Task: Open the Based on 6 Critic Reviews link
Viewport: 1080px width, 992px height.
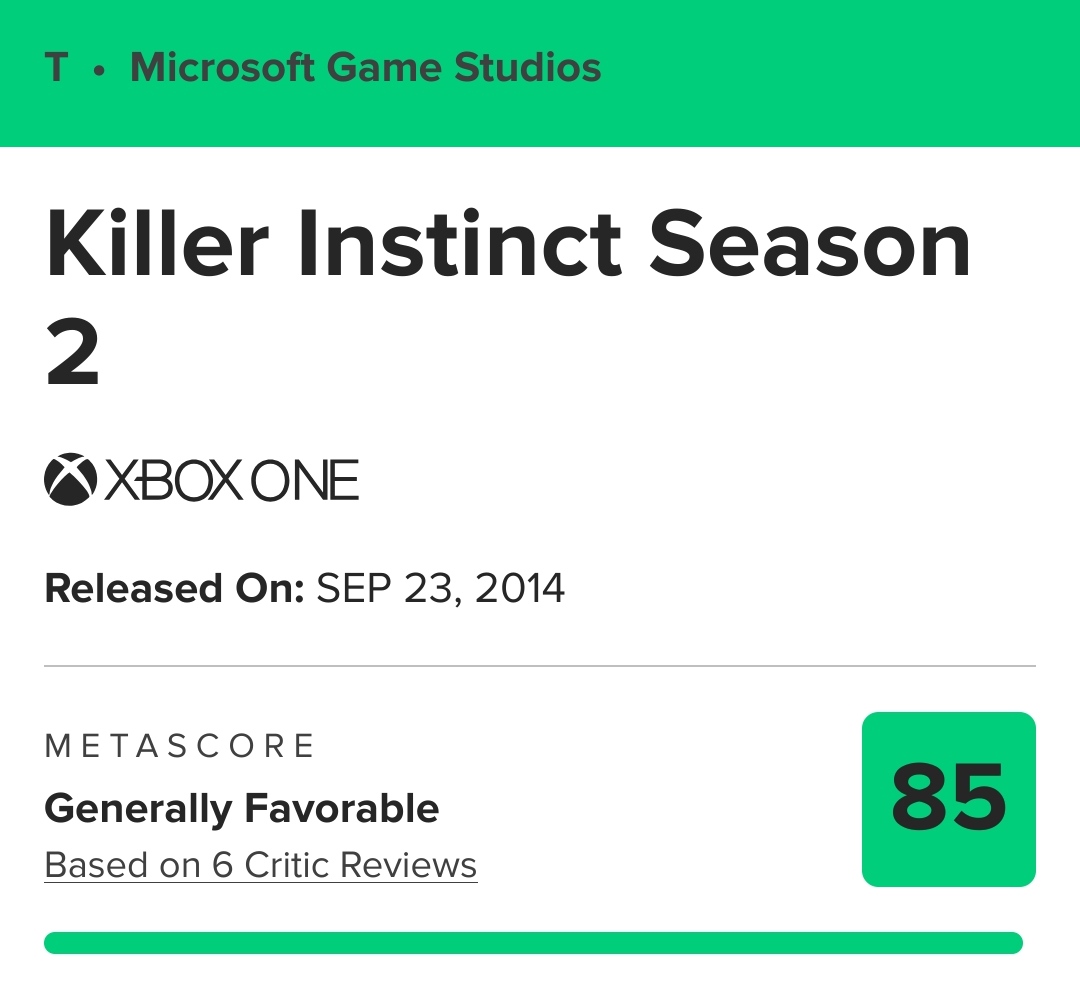Action: coord(261,865)
